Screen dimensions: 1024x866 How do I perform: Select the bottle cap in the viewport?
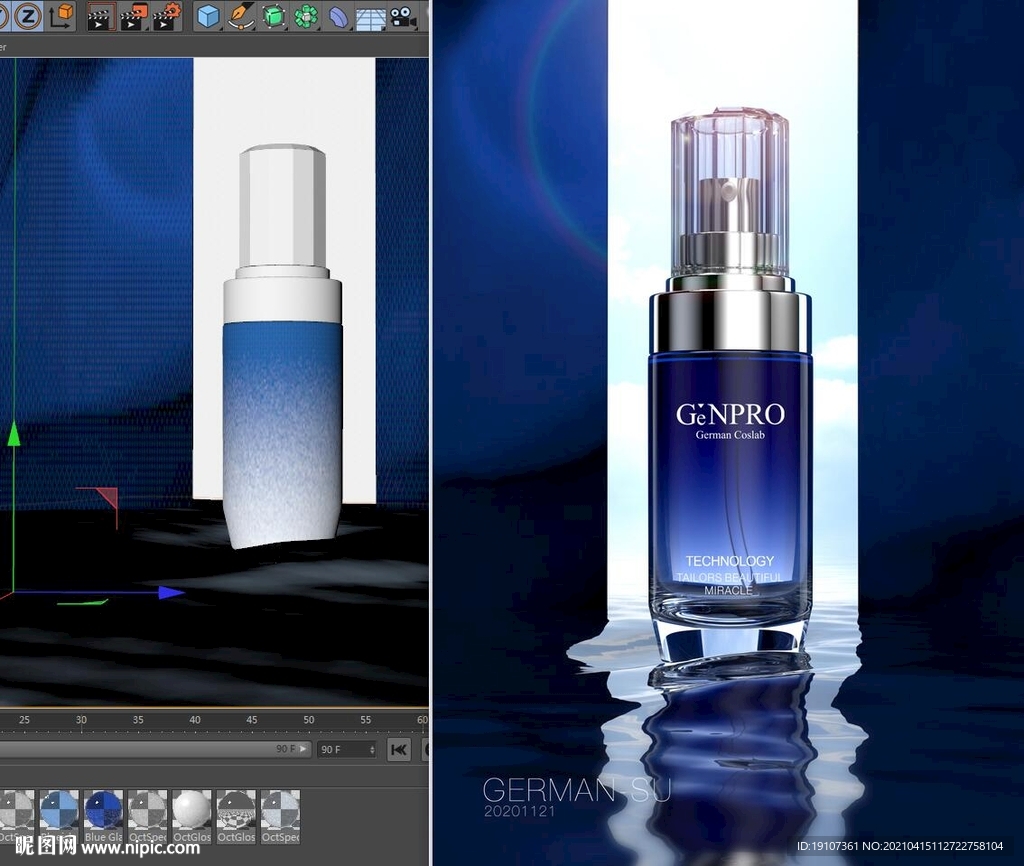(282, 206)
